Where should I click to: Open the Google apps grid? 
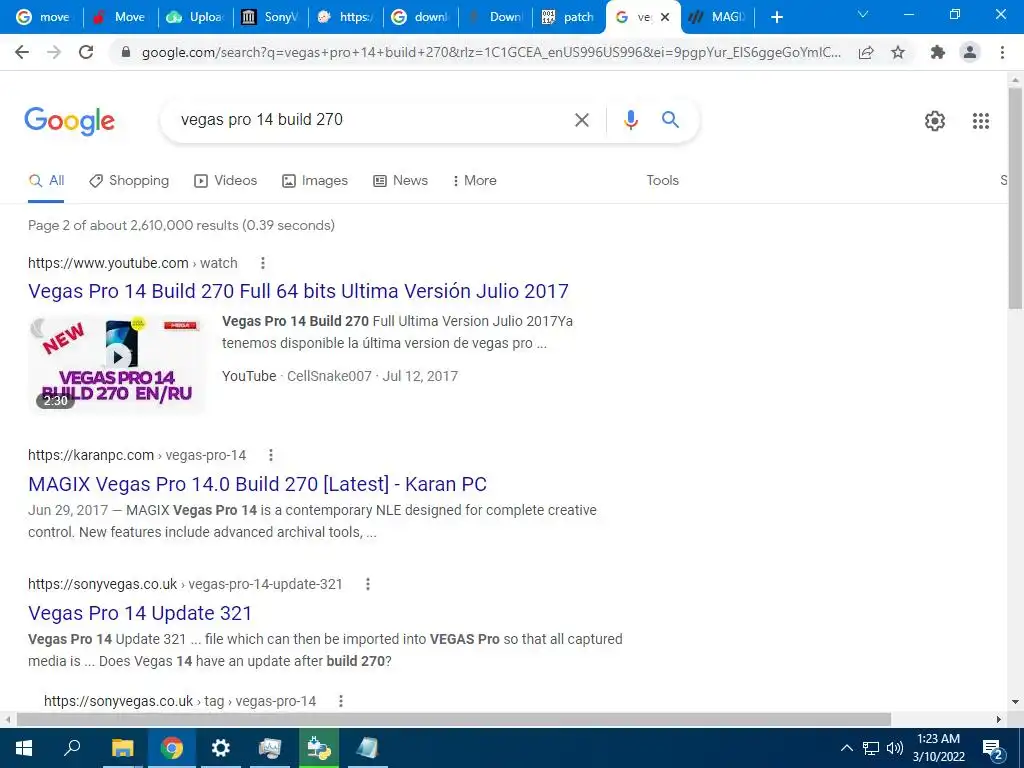coord(981,121)
